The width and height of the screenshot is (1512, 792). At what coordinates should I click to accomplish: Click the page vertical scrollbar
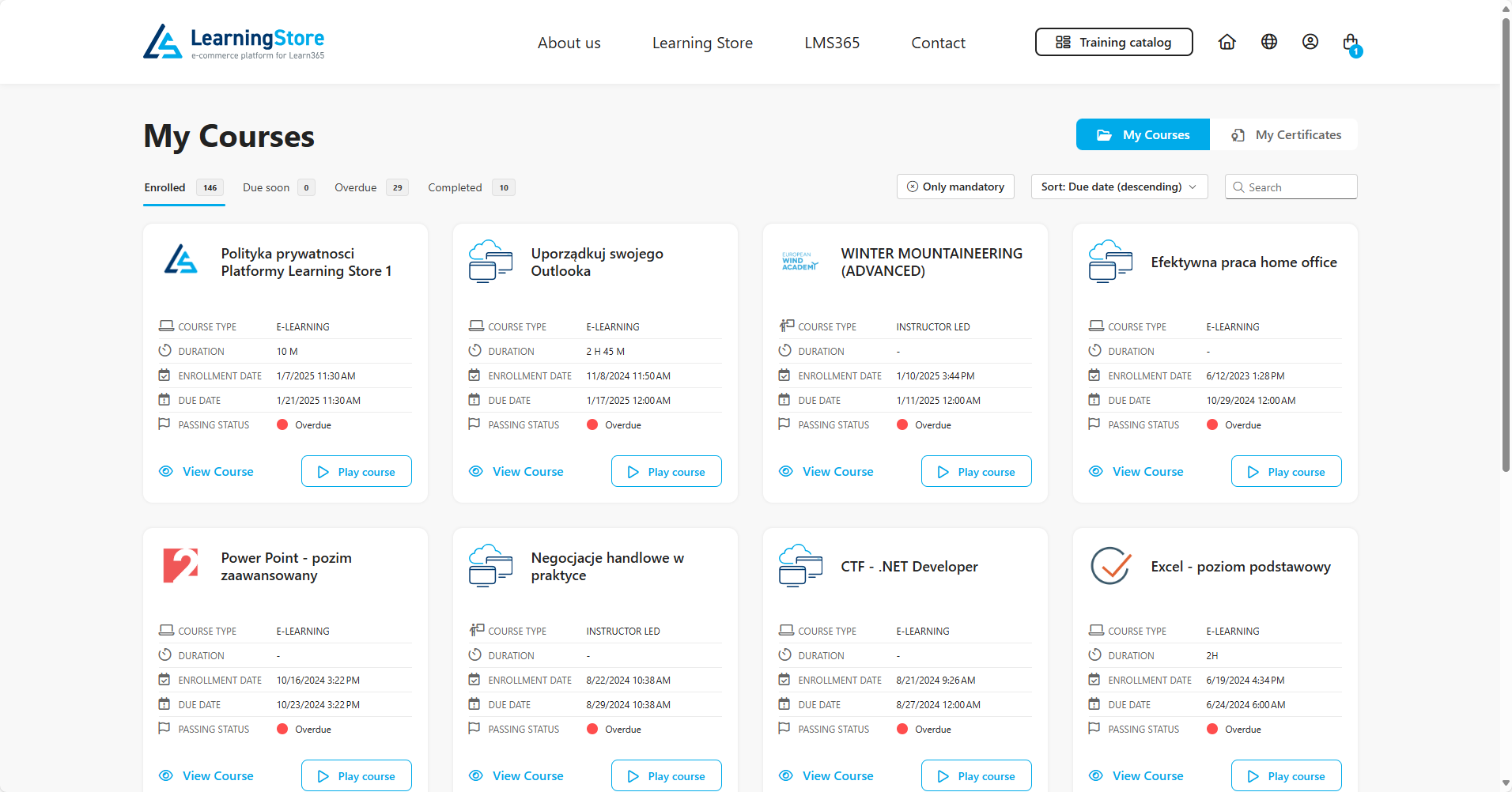(1506, 237)
